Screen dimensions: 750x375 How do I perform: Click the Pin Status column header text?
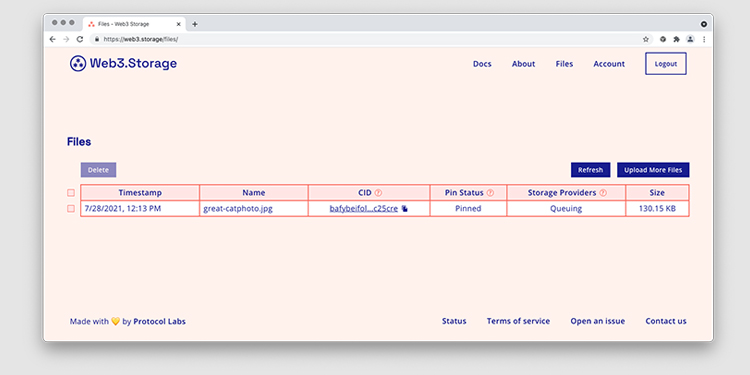[x=464, y=193]
